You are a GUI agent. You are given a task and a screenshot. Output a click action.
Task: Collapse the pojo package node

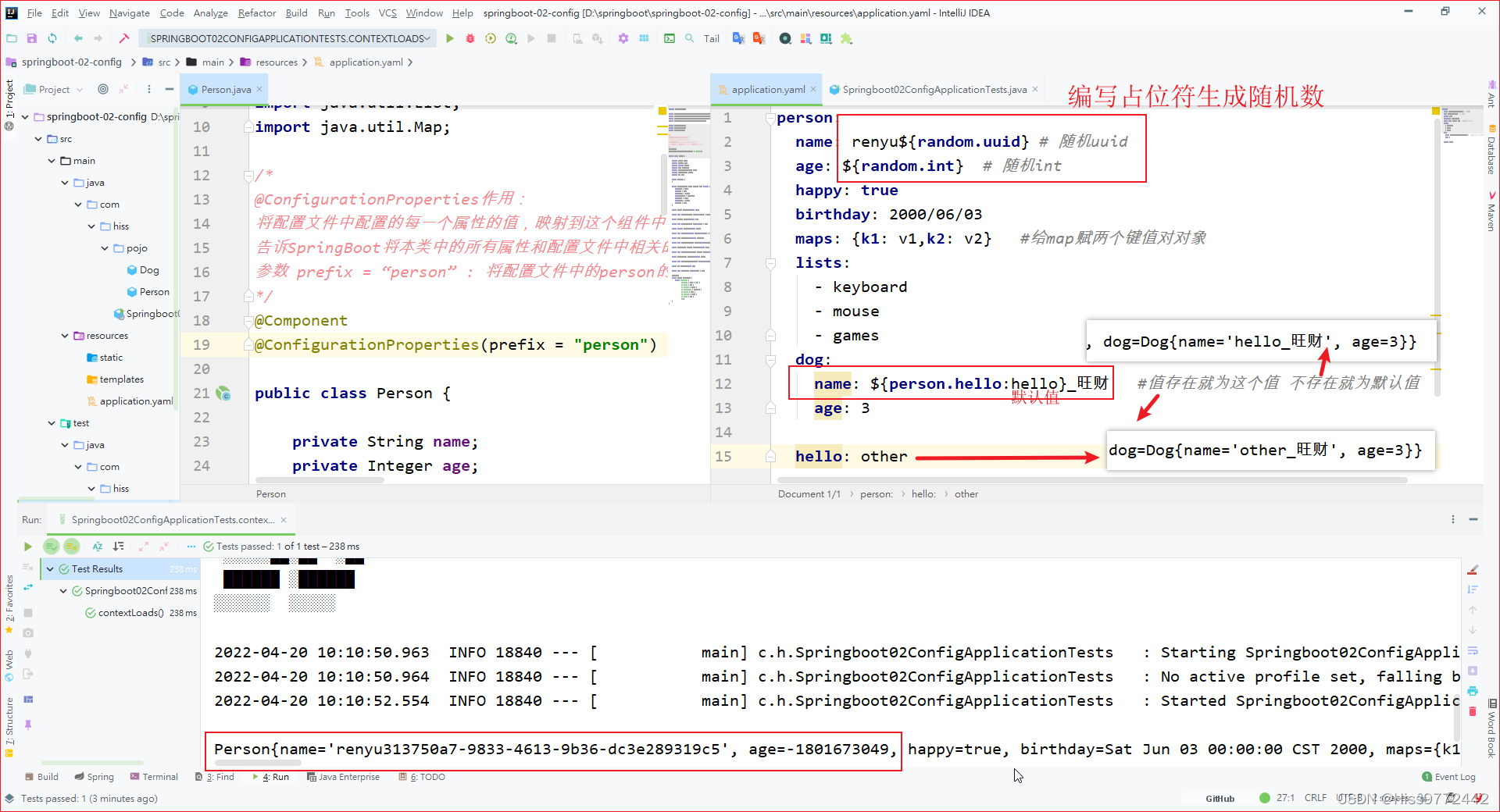[105, 248]
